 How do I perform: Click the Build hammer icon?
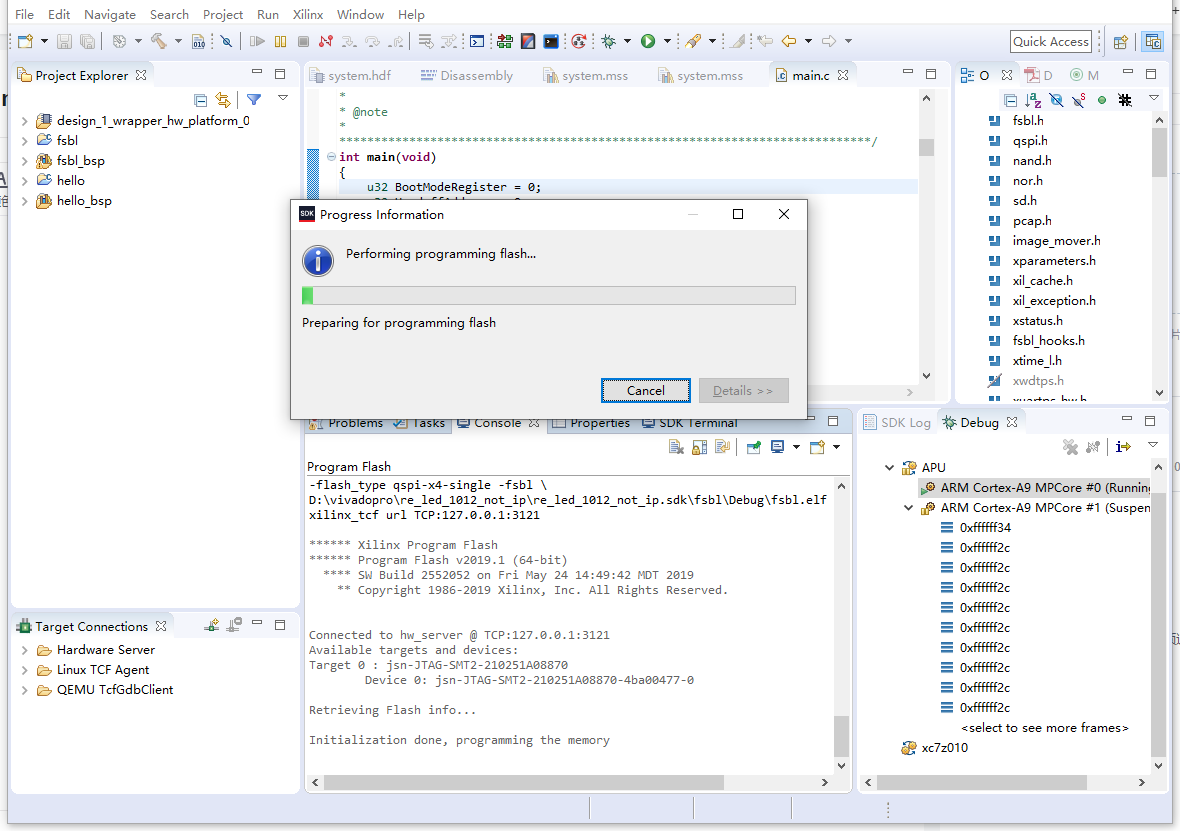(x=158, y=41)
